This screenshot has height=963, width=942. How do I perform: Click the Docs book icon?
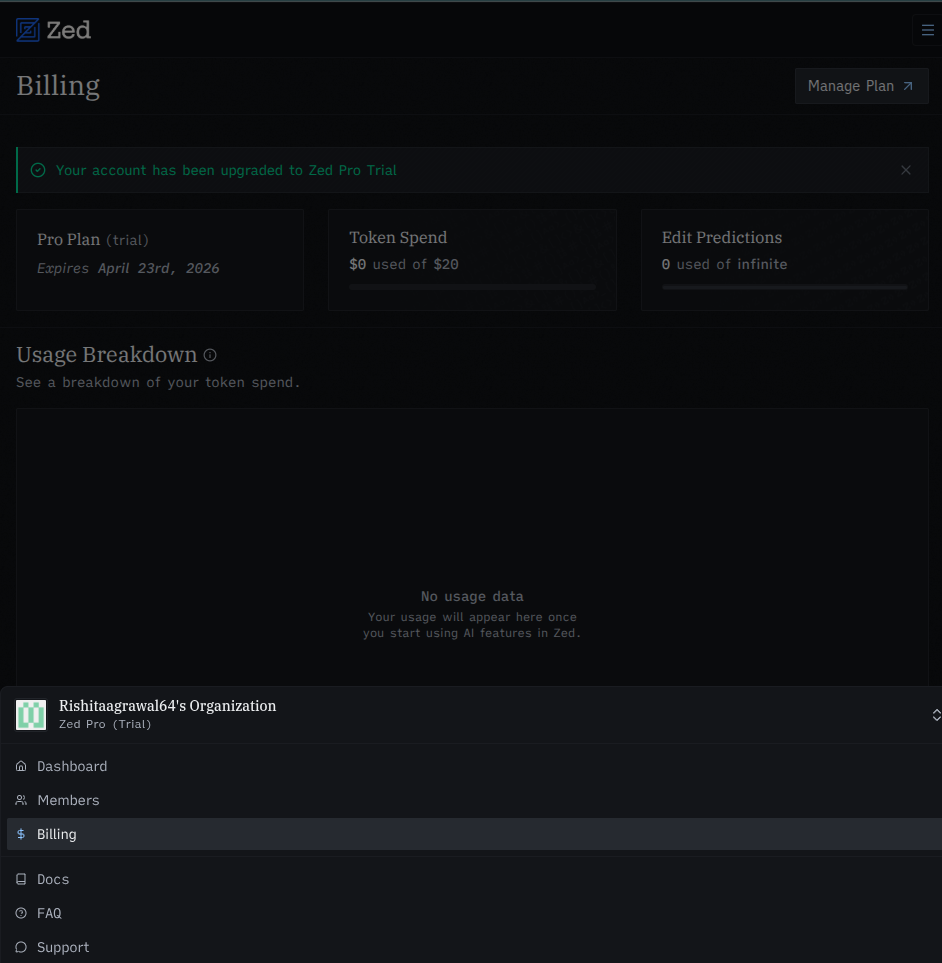(21, 879)
